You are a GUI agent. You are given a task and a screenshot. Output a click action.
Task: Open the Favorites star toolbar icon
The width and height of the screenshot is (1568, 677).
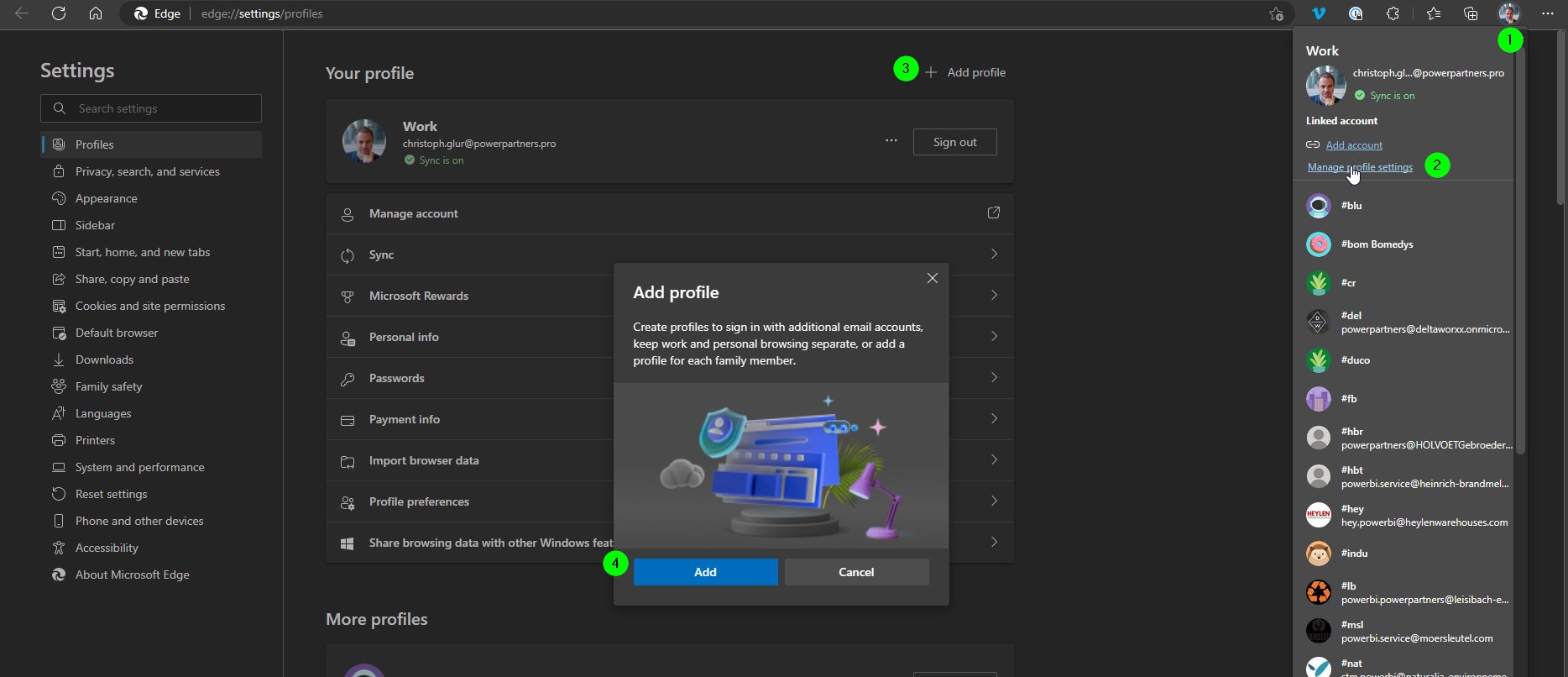(1434, 13)
